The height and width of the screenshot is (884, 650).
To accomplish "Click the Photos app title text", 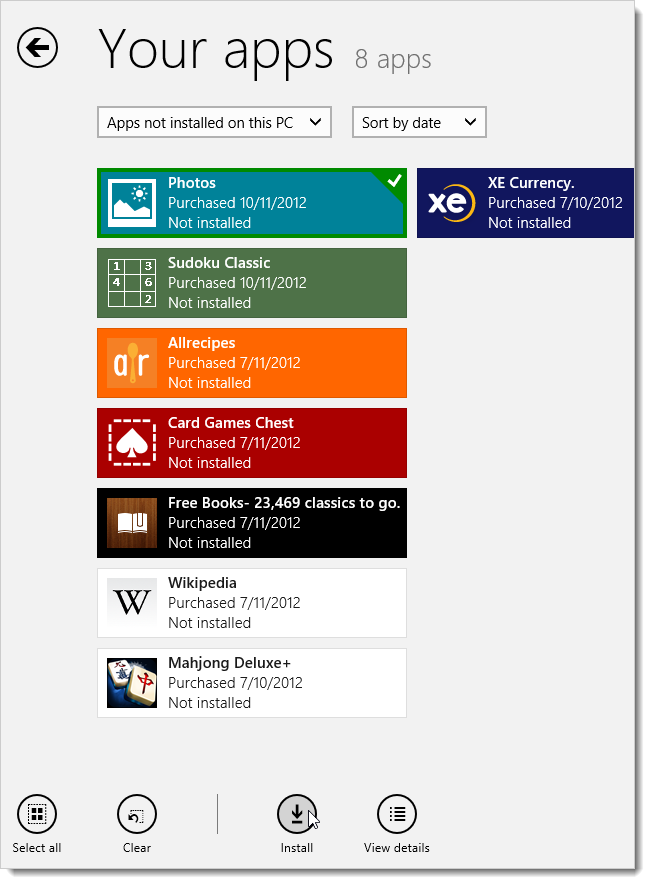I will coord(192,183).
